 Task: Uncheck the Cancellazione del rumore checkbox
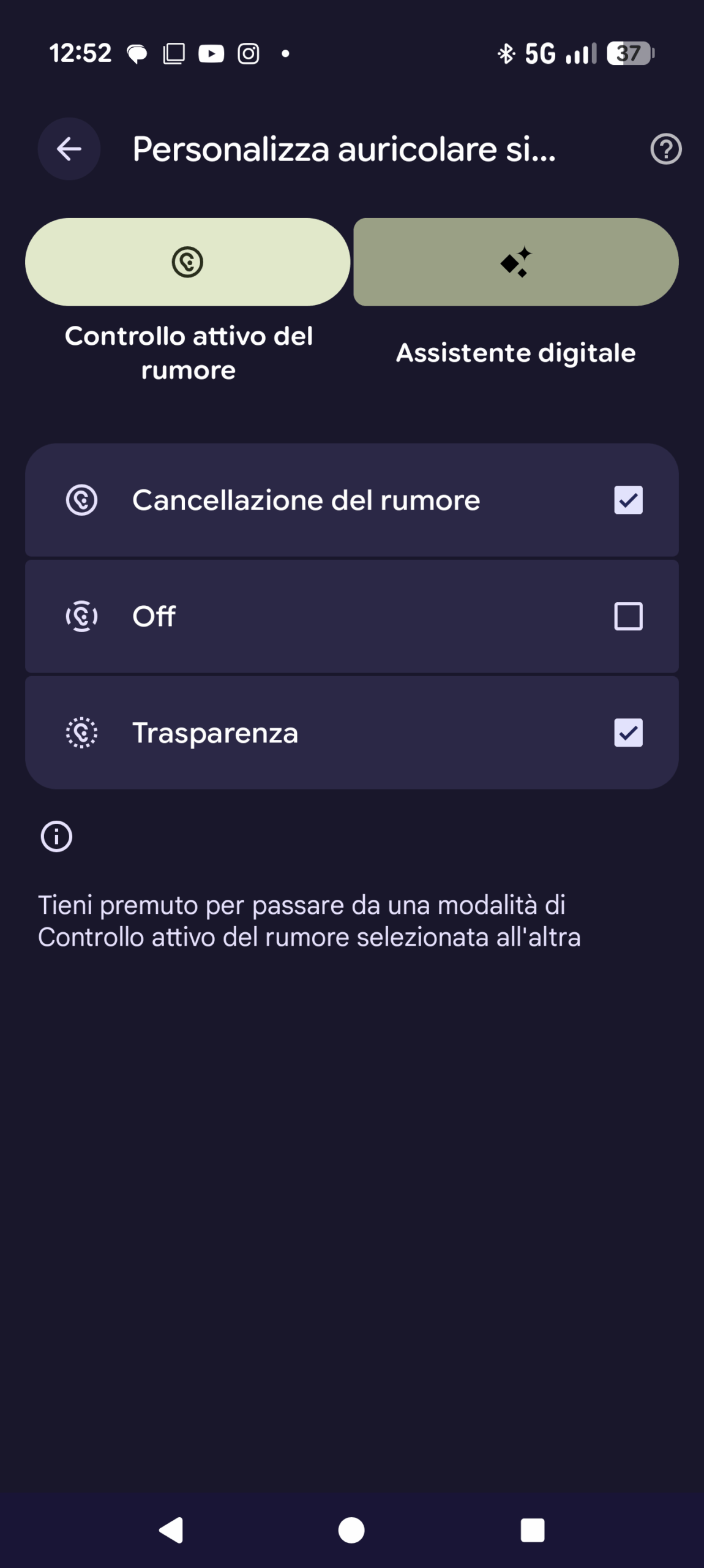628,500
